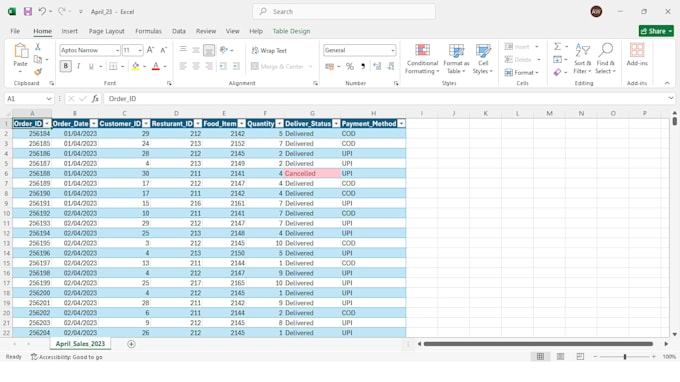Open Order_Date column filter dropdown
This screenshot has height=382, width=680.
[x=94, y=124]
